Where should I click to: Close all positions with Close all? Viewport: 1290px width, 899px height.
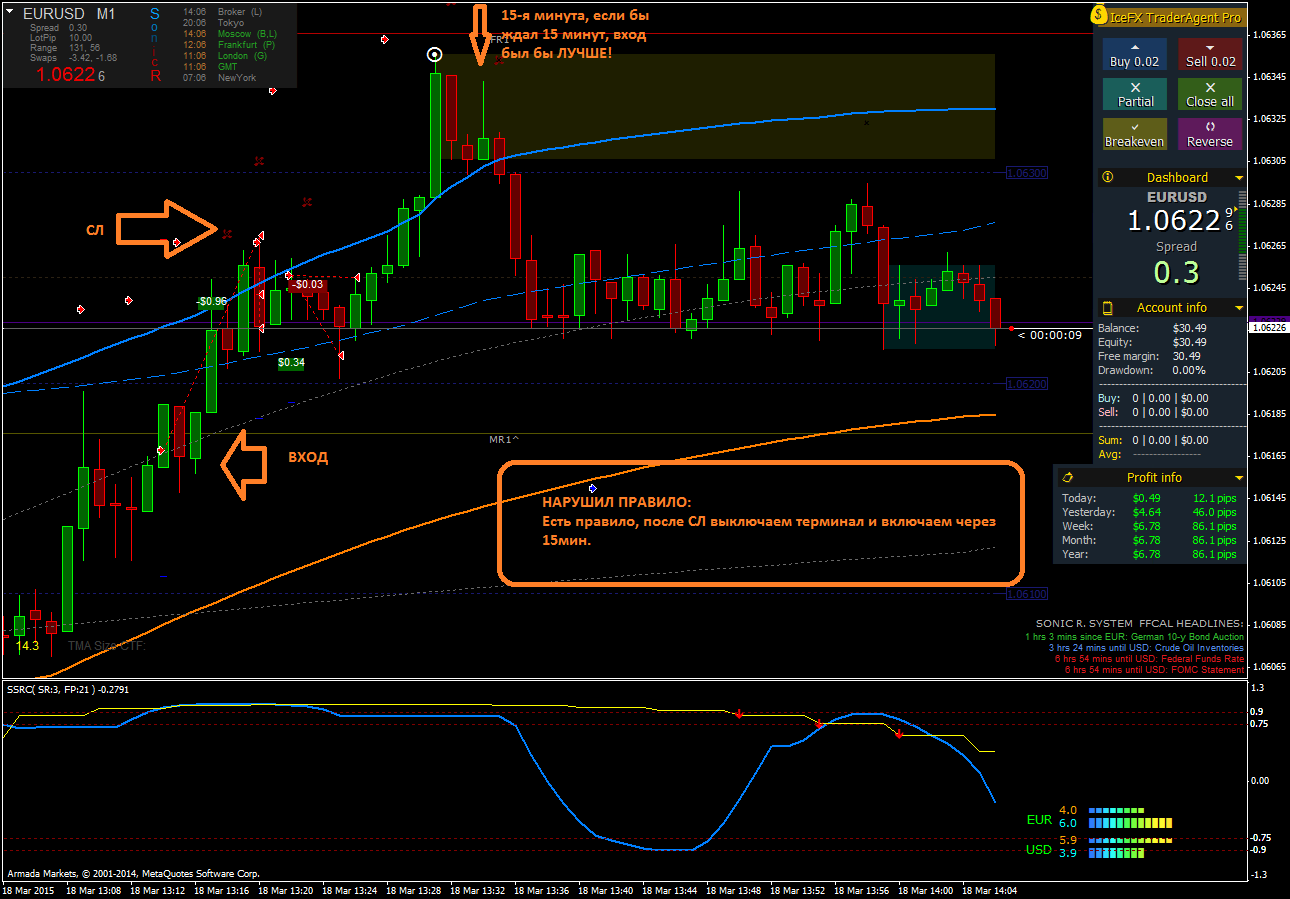(x=1210, y=94)
